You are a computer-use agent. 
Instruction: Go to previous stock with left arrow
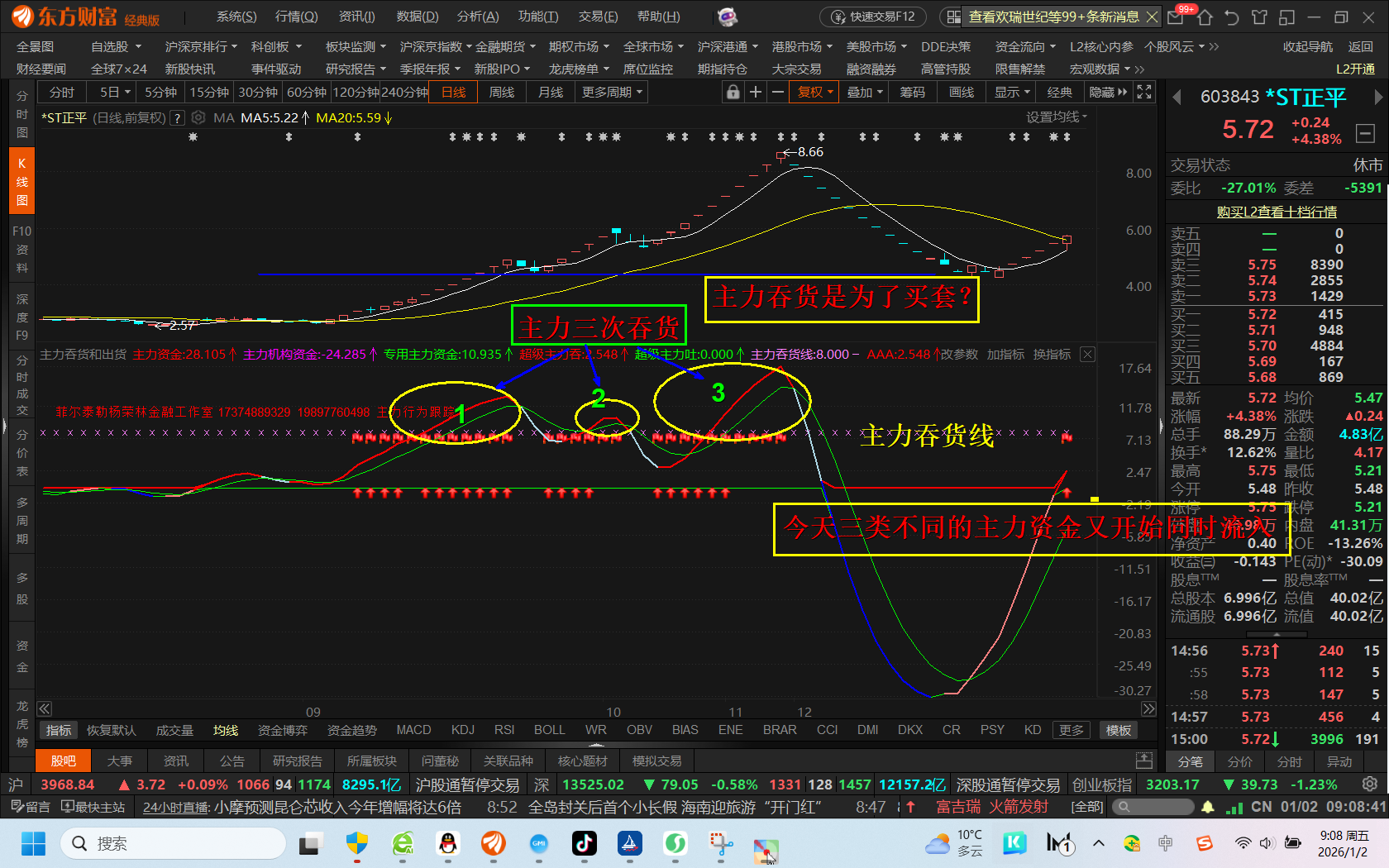1177,98
